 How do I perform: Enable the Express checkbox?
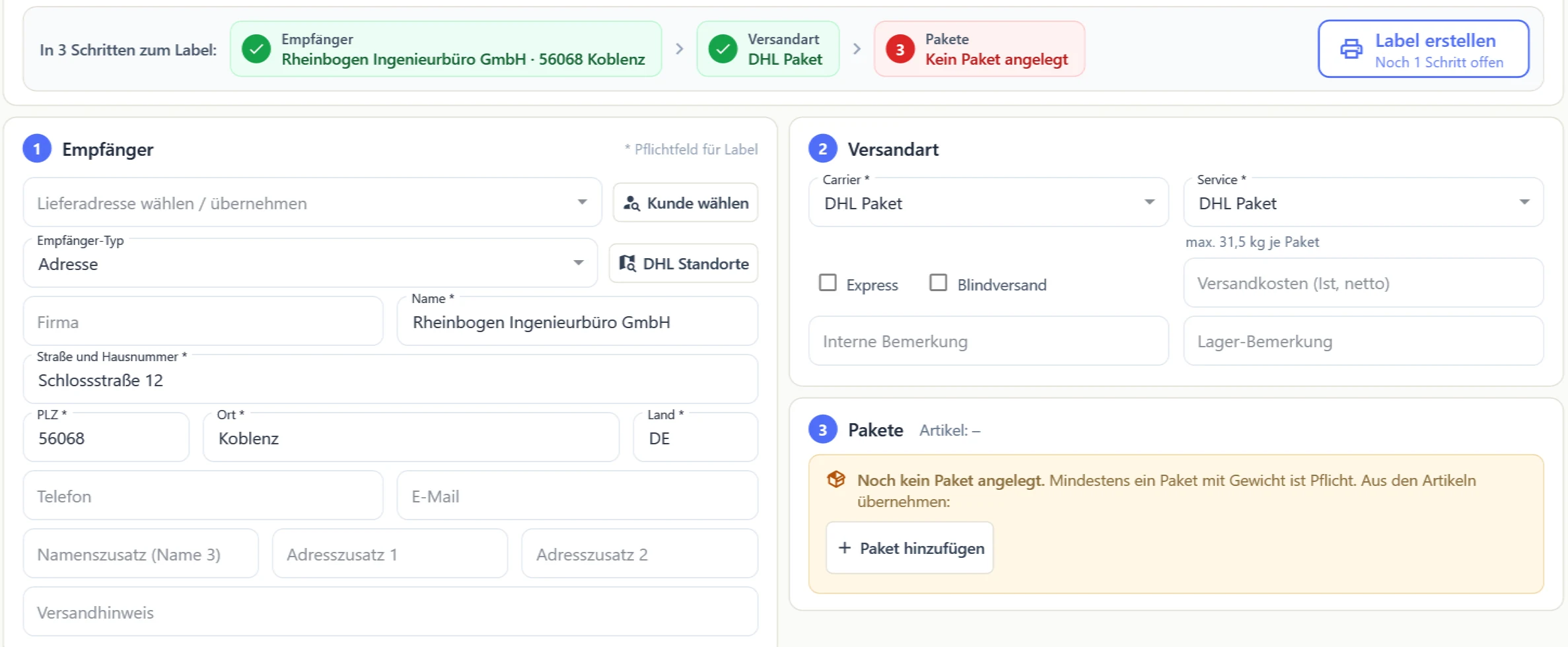click(x=828, y=283)
